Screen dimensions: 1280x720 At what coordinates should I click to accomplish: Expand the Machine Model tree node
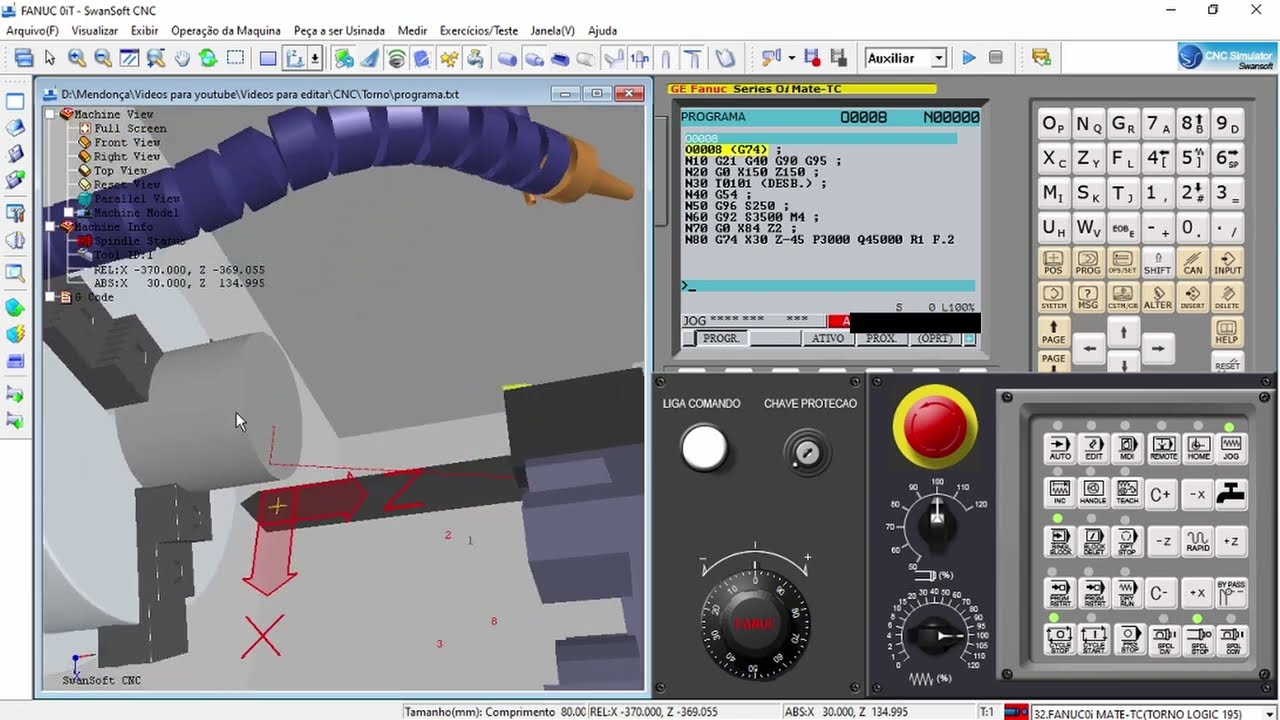coord(69,212)
